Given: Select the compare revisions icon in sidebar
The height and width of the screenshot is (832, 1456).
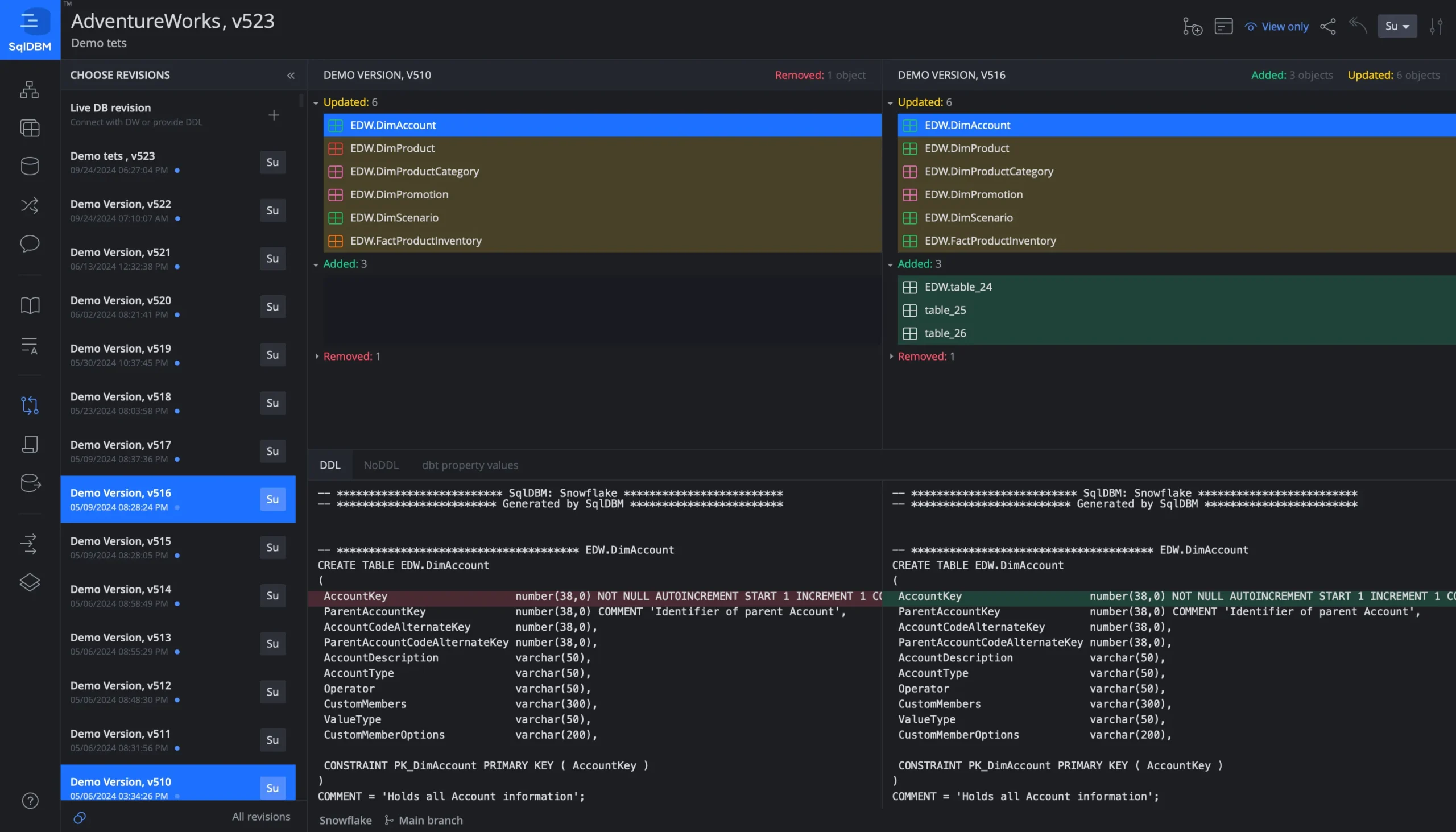Looking at the screenshot, I should [30, 405].
